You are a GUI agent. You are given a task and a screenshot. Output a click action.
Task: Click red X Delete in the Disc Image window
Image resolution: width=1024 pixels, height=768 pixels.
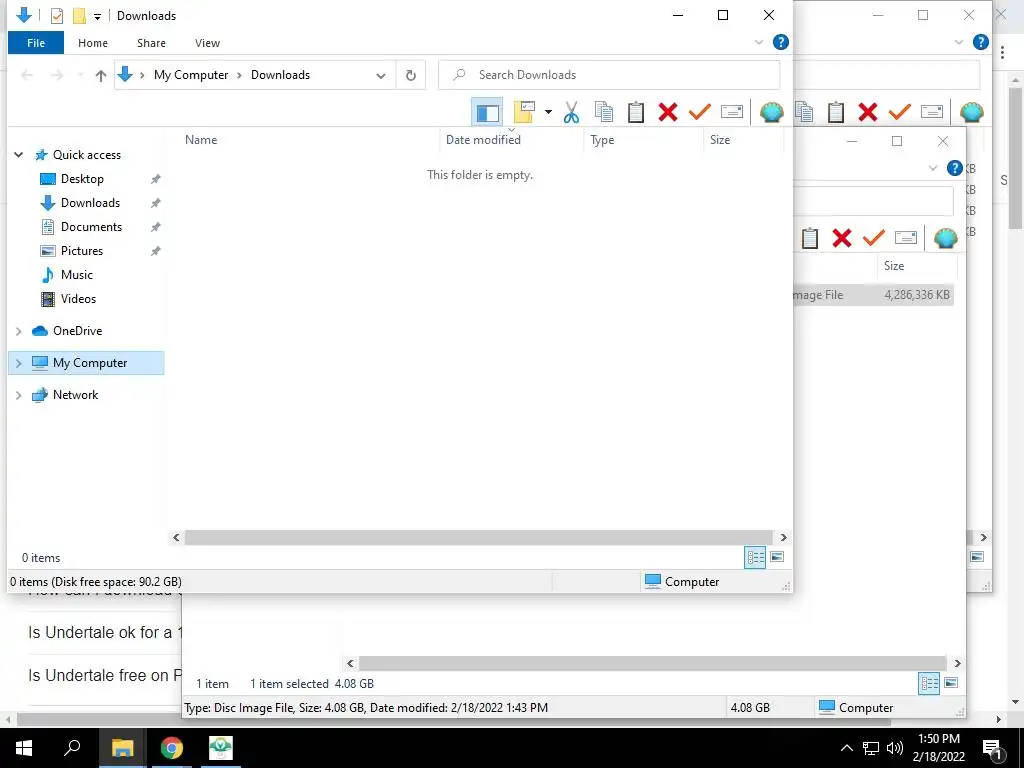842,238
